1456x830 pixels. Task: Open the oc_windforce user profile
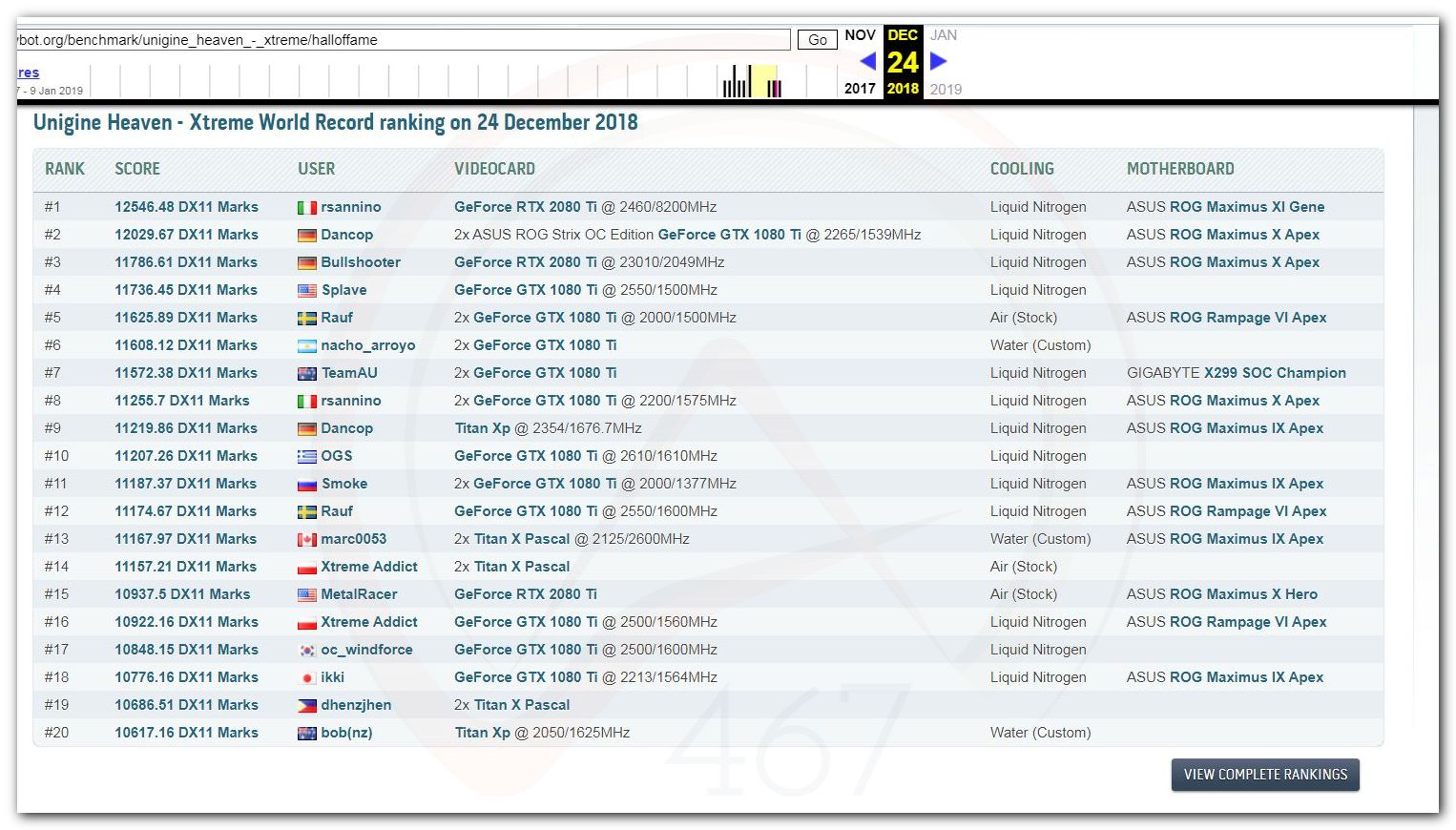[x=367, y=650]
